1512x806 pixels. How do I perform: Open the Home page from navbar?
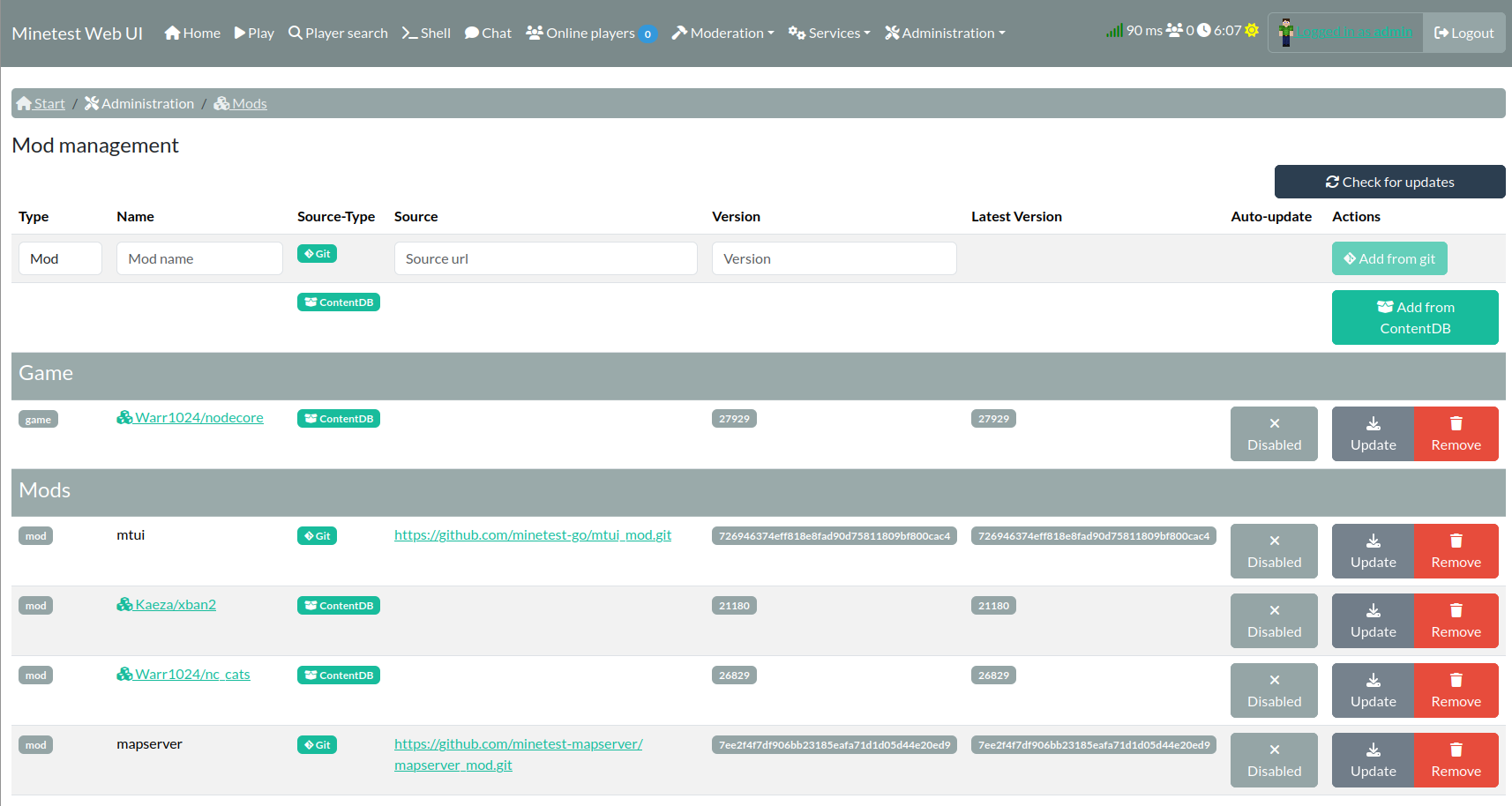click(x=192, y=33)
